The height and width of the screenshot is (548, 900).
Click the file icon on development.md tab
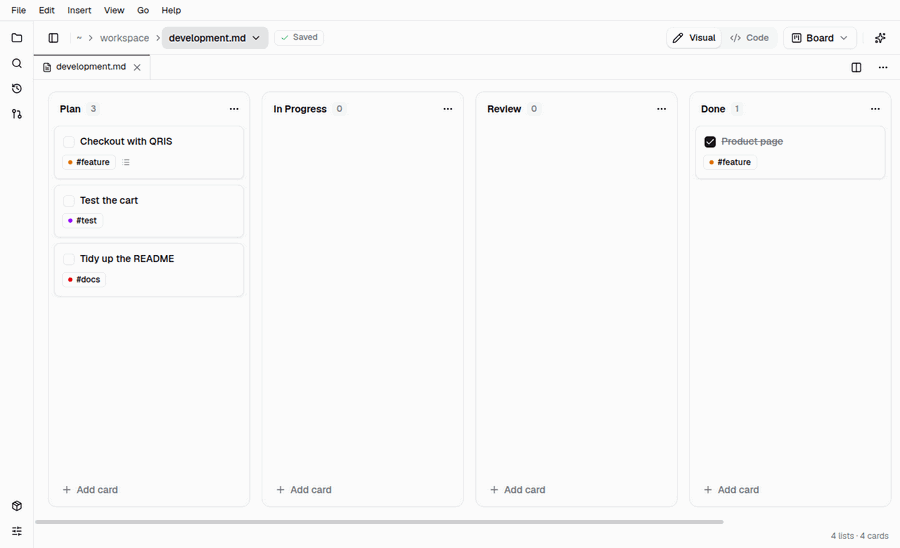click(47, 67)
